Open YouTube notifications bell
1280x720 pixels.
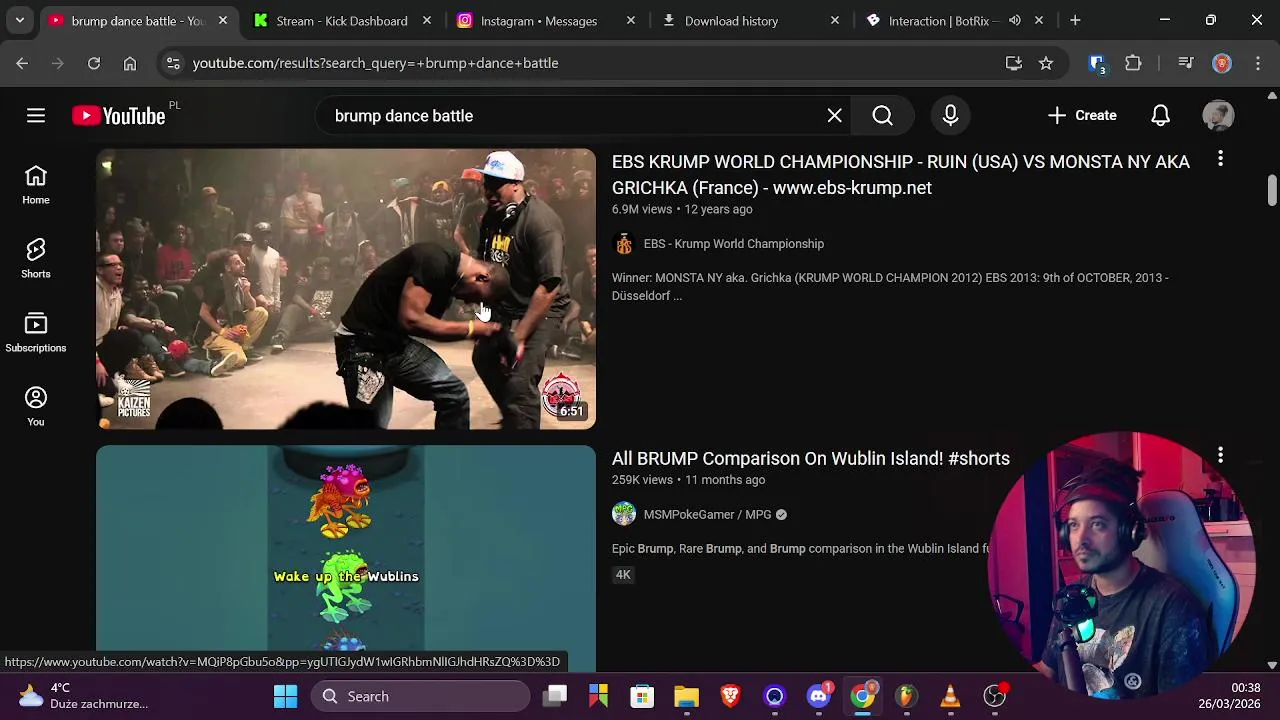pyautogui.click(x=1160, y=116)
